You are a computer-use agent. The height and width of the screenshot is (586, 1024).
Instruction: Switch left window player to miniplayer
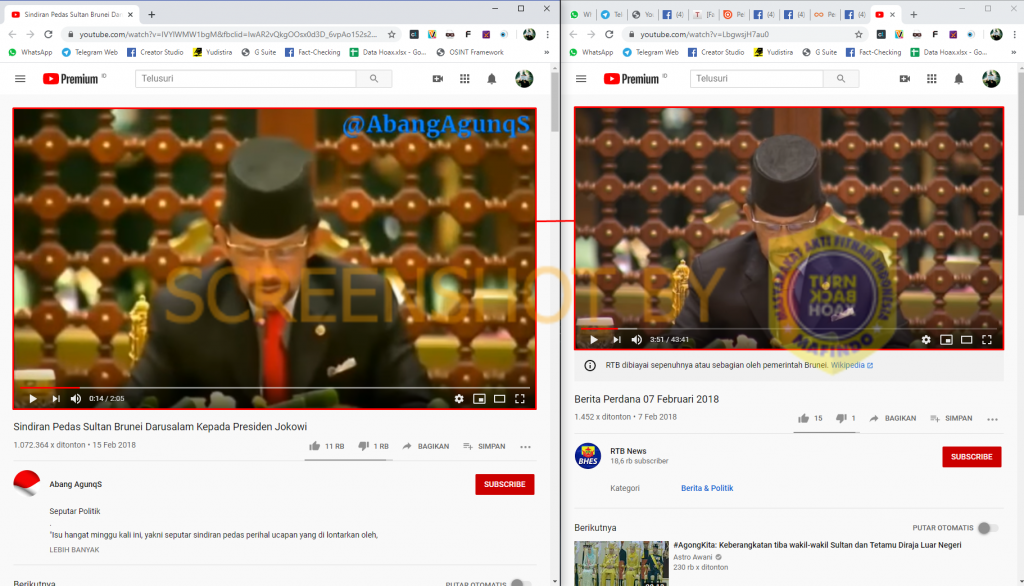(479, 399)
